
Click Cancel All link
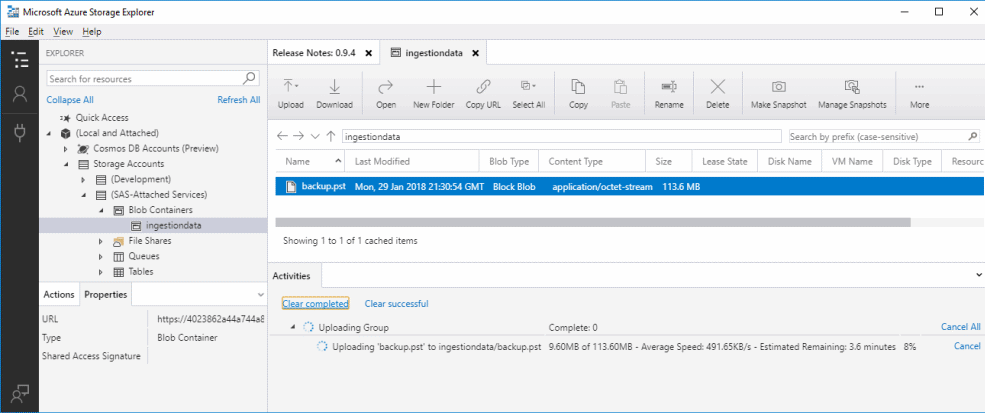(961, 327)
